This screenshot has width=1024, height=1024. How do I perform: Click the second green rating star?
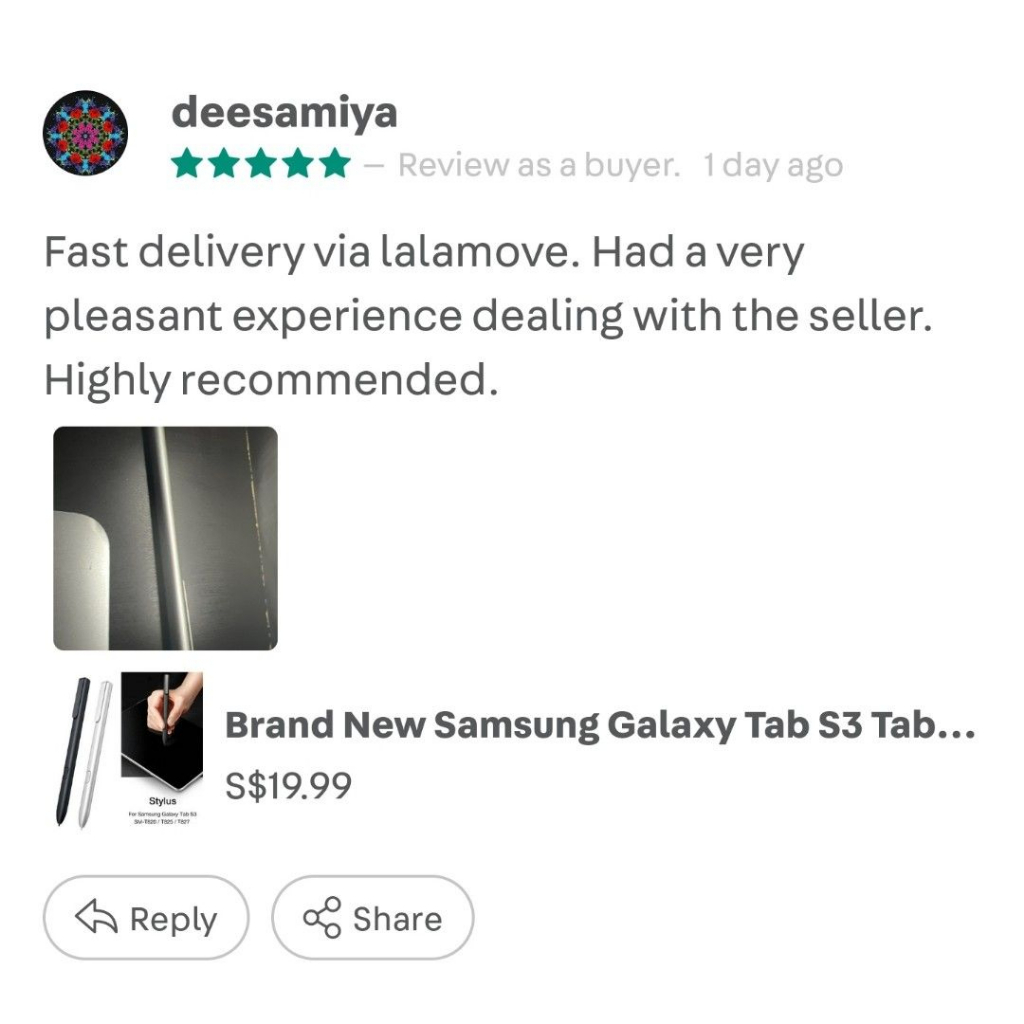[223, 164]
